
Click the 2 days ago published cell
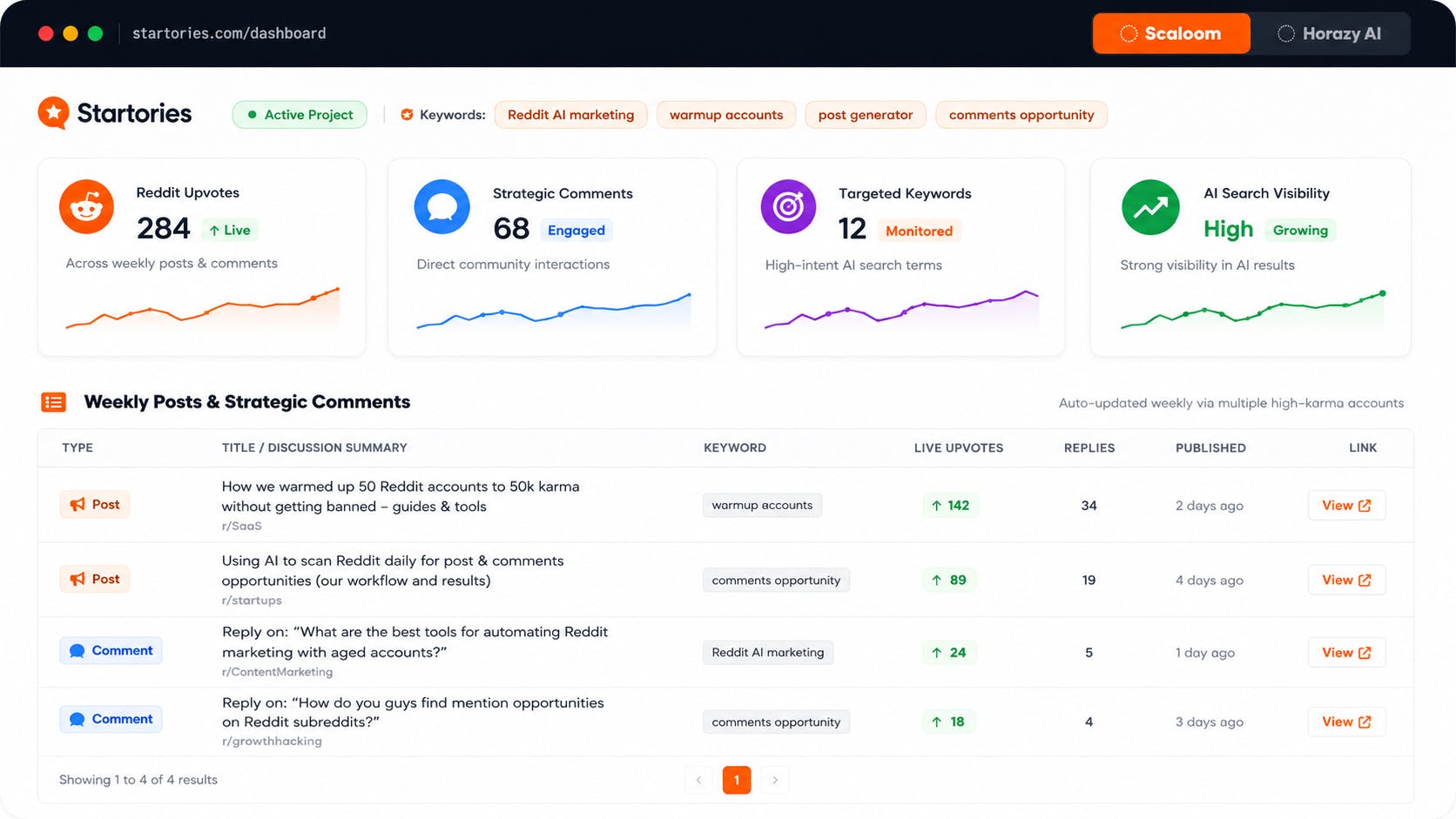point(1210,506)
